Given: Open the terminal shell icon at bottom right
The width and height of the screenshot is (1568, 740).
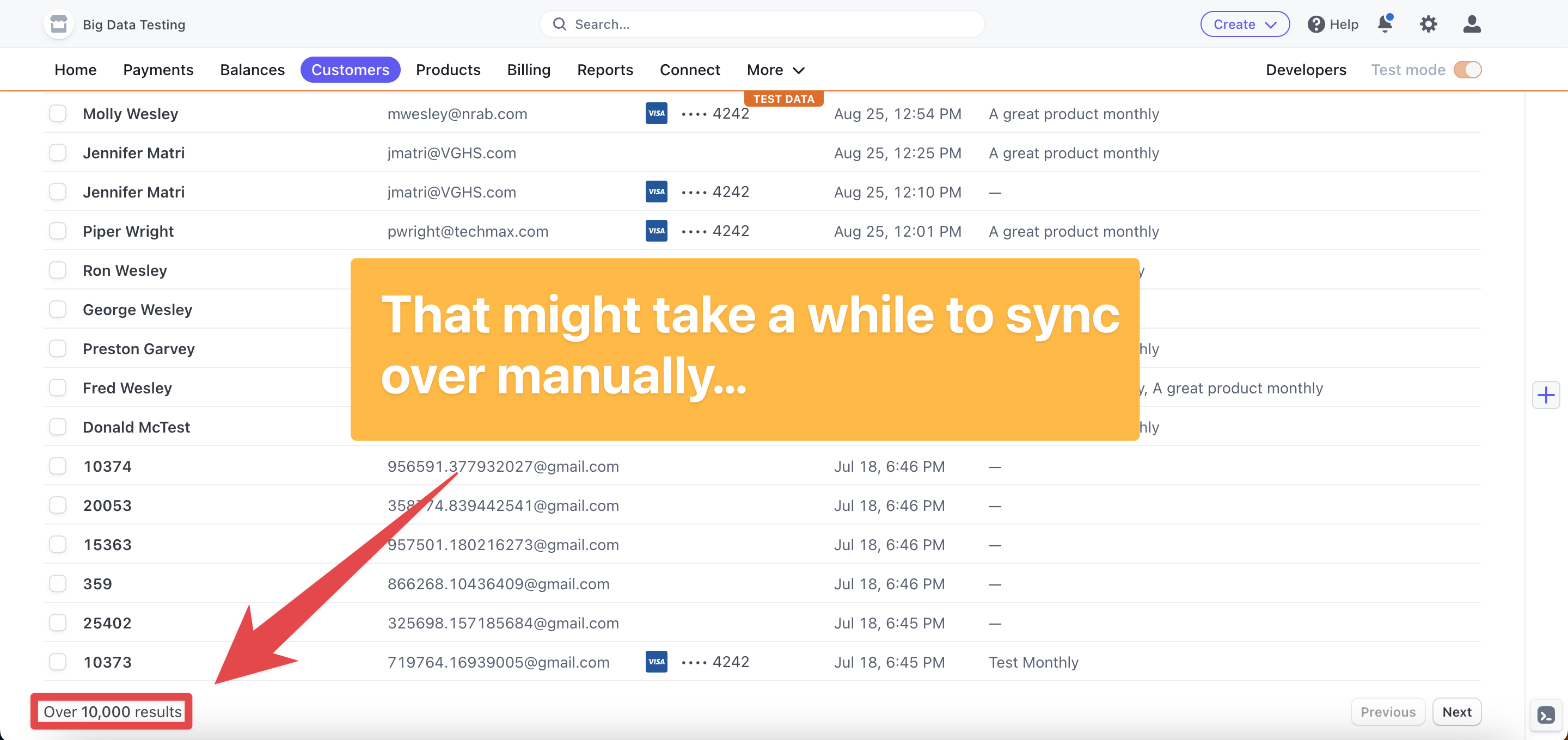Looking at the screenshot, I should point(1546,714).
